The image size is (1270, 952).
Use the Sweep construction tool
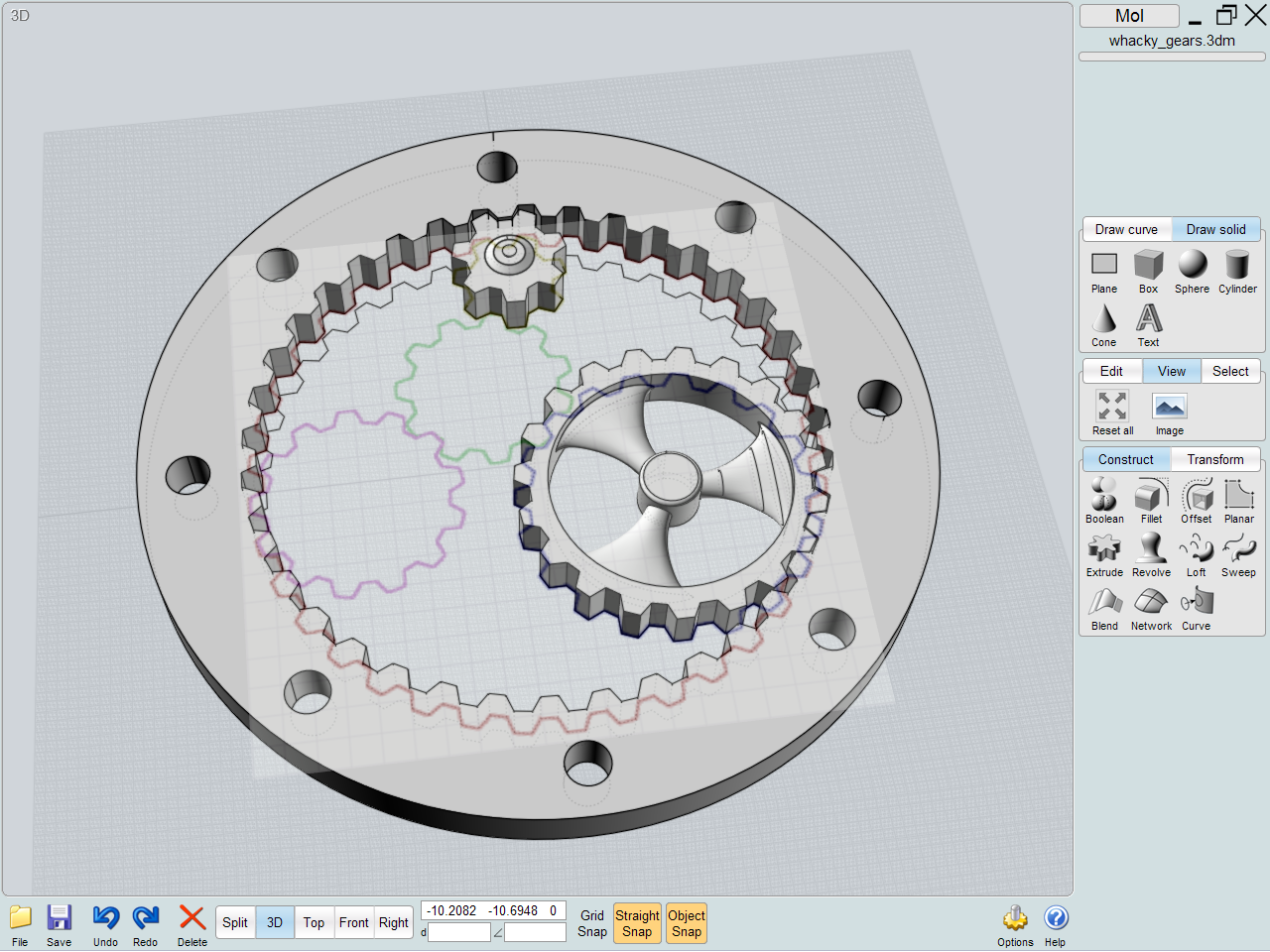1237,552
